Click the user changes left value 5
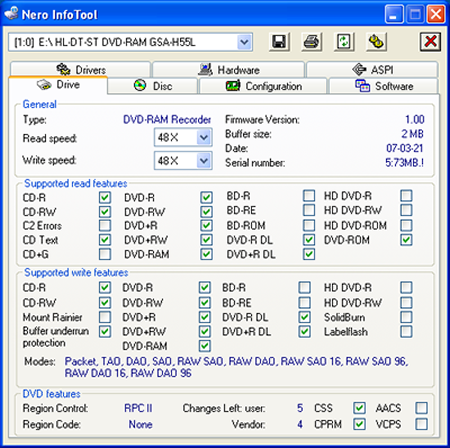The height and width of the screenshot is (448, 450). pos(300,408)
